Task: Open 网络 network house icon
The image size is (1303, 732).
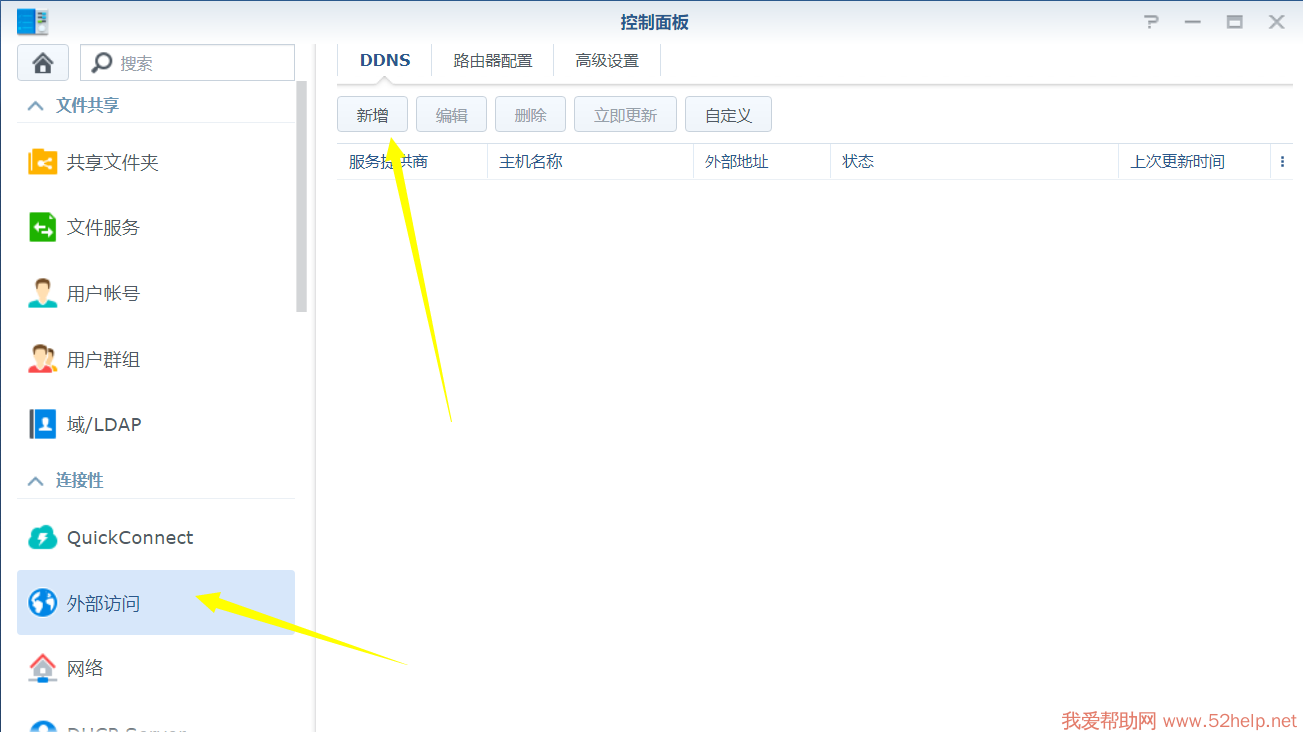Action: coord(43,668)
